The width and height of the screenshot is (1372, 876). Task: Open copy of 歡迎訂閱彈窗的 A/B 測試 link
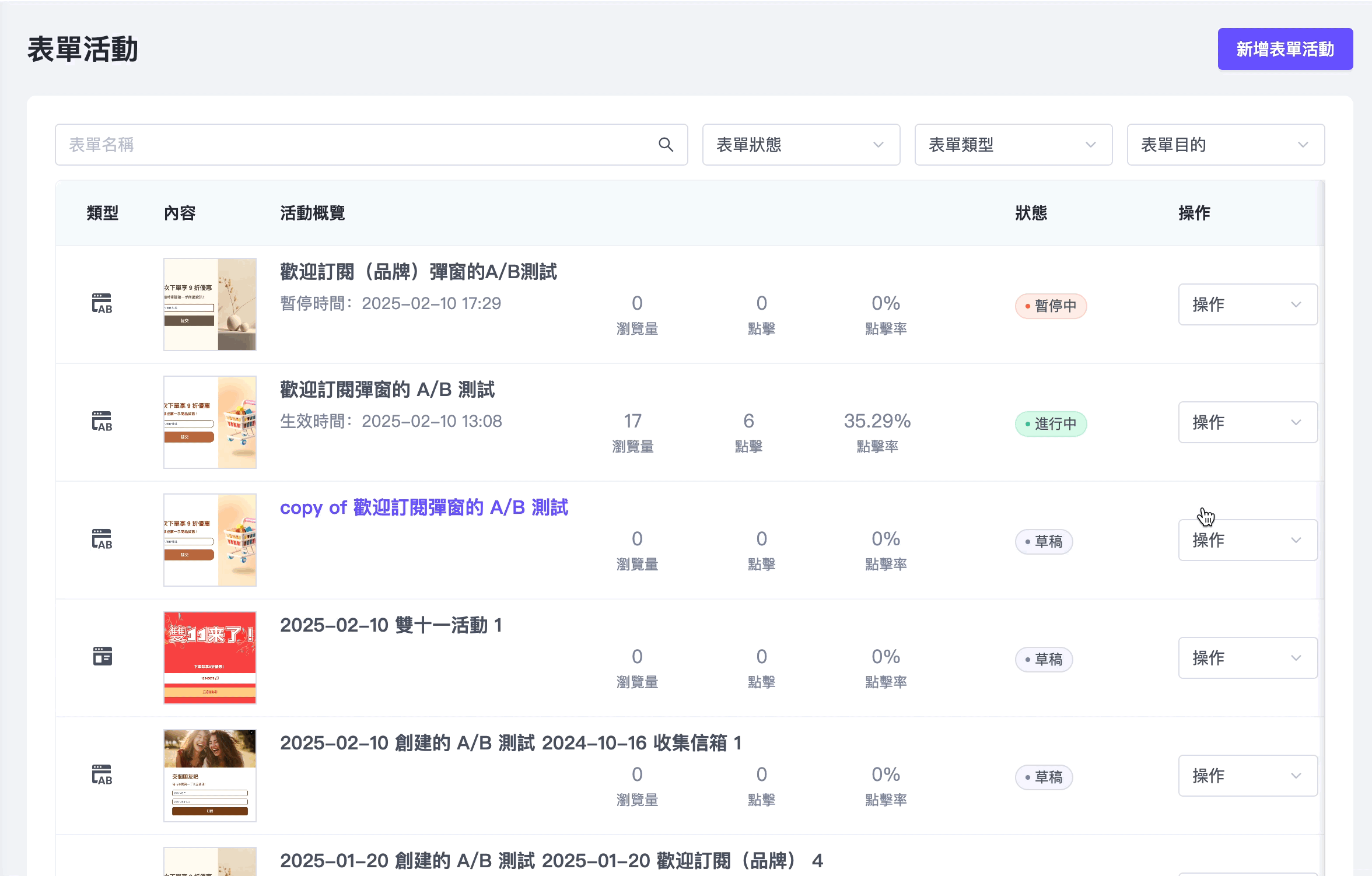(423, 507)
